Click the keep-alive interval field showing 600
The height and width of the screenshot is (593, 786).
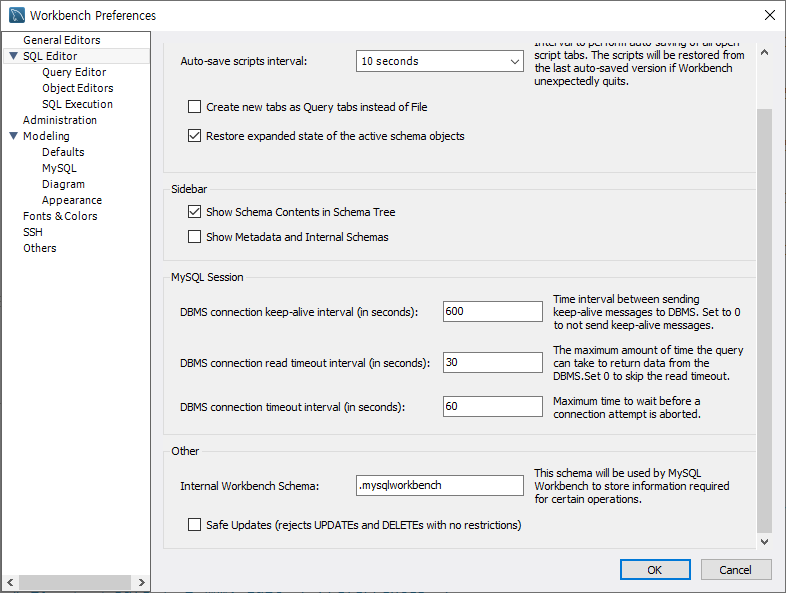tap(492, 311)
